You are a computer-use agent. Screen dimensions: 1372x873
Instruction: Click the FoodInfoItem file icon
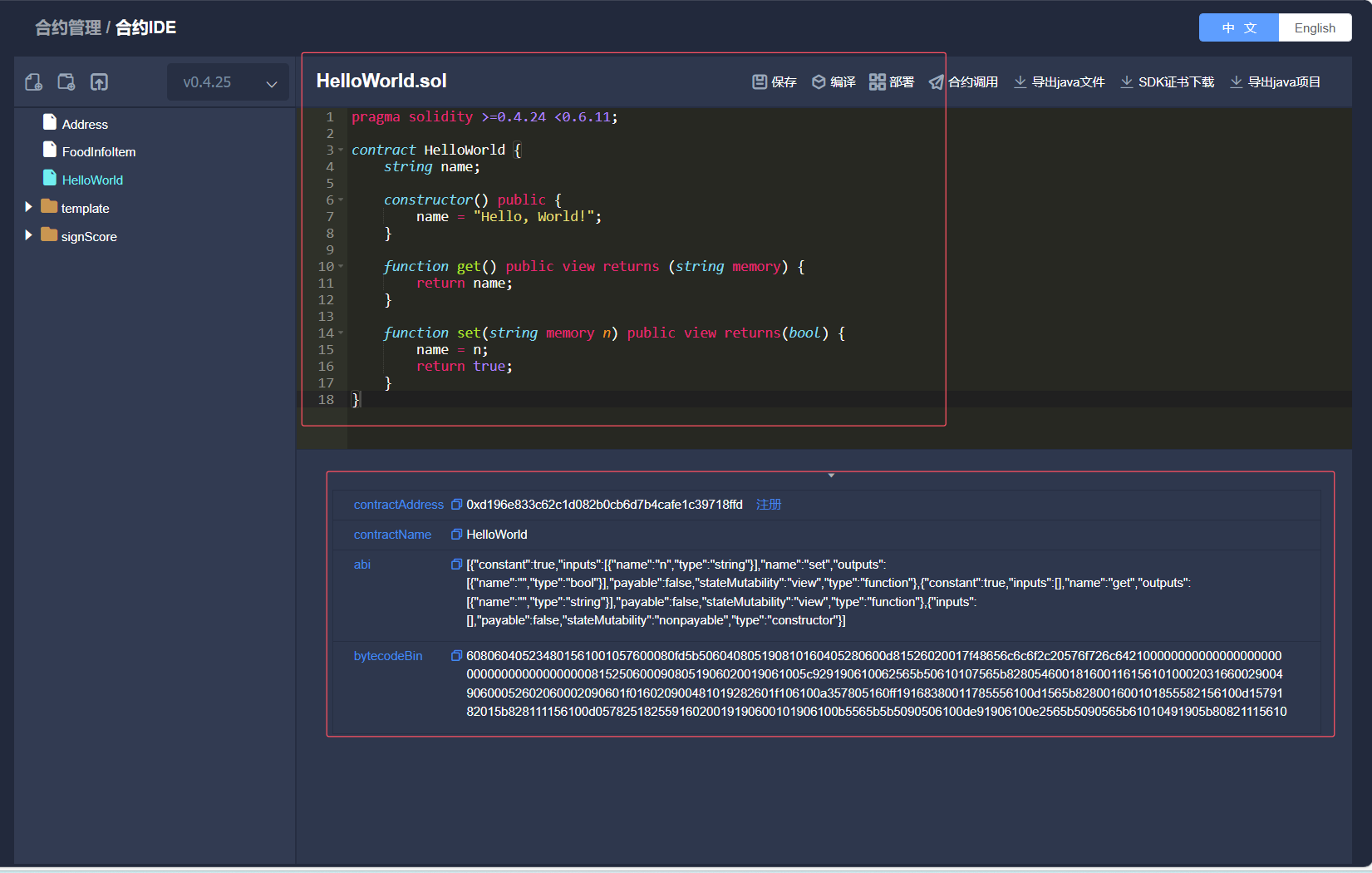(x=50, y=150)
